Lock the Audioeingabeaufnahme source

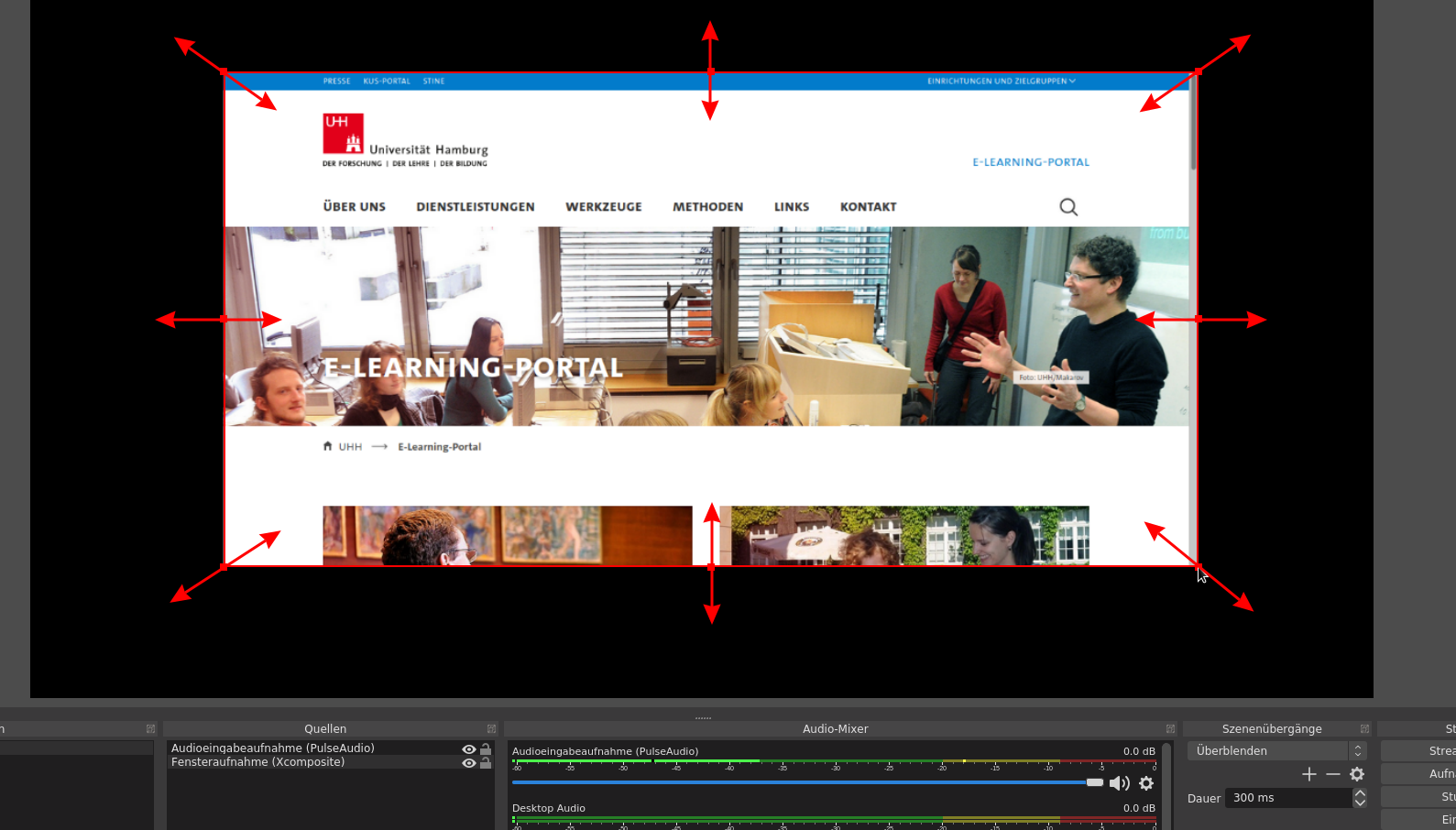[x=486, y=749]
